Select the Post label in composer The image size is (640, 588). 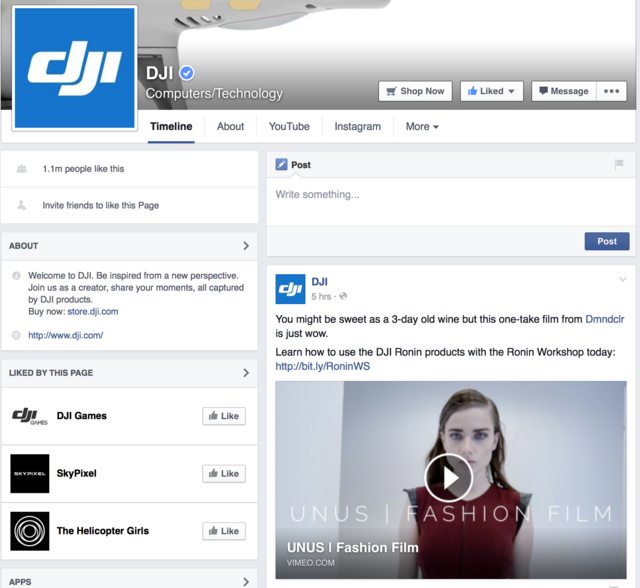coord(301,165)
